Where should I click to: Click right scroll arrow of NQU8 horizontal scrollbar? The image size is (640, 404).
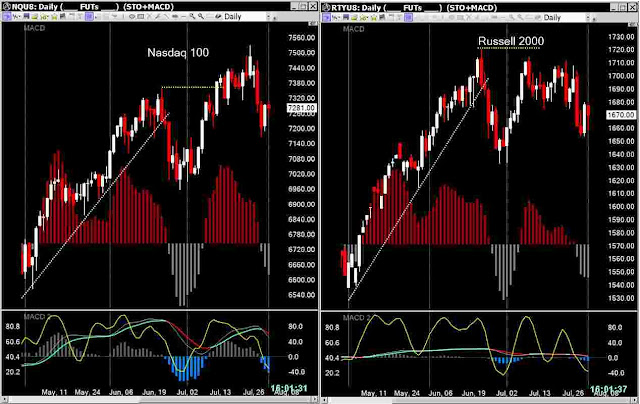click(316, 400)
